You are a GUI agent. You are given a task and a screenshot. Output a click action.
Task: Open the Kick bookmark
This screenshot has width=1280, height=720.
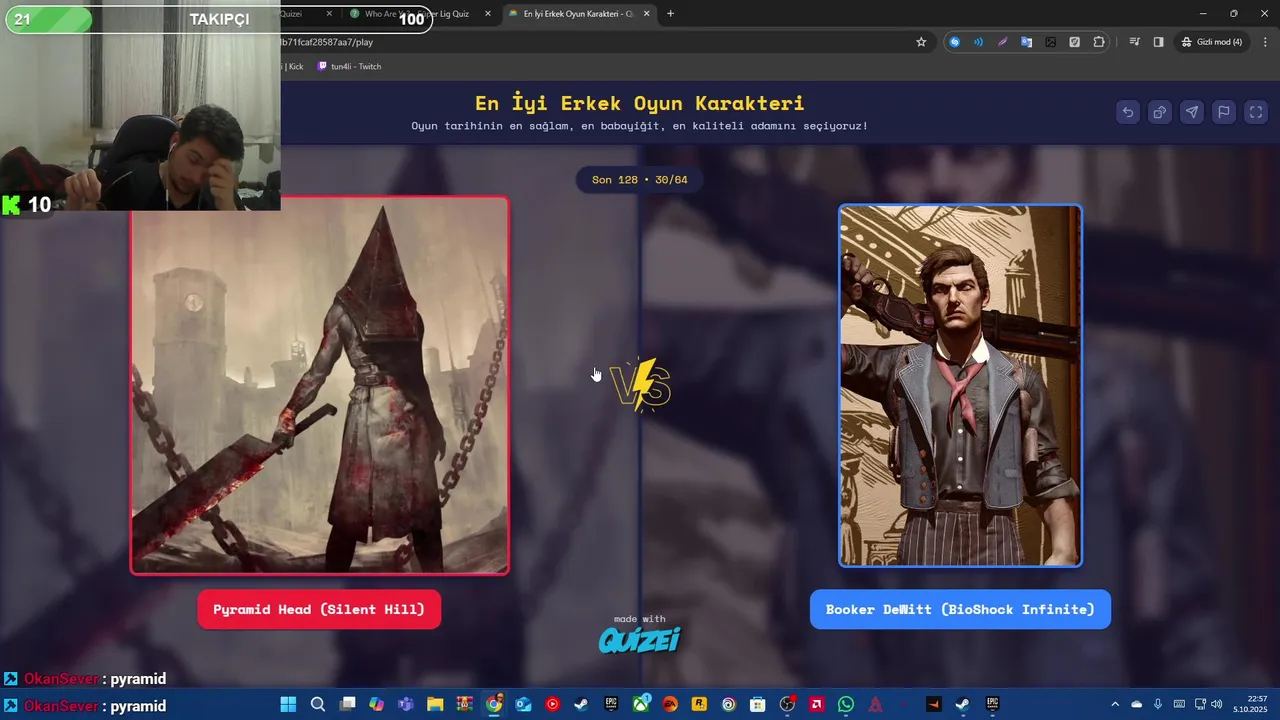[293, 66]
